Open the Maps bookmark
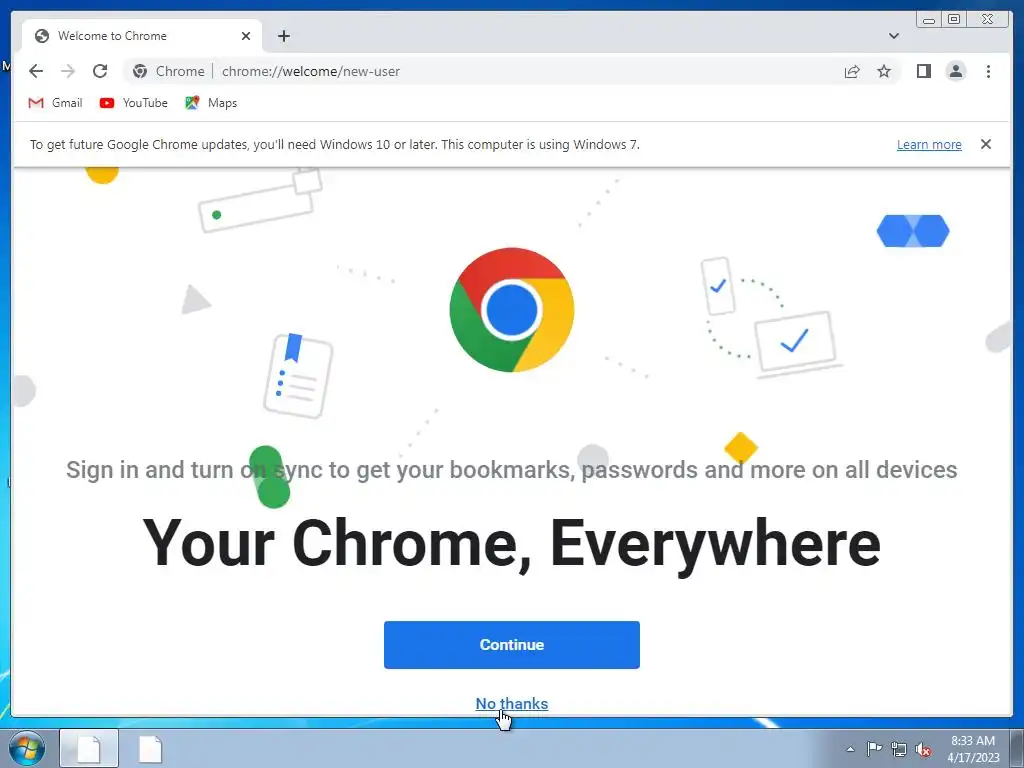Image resolution: width=1024 pixels, height=768 pixels. 211,103
